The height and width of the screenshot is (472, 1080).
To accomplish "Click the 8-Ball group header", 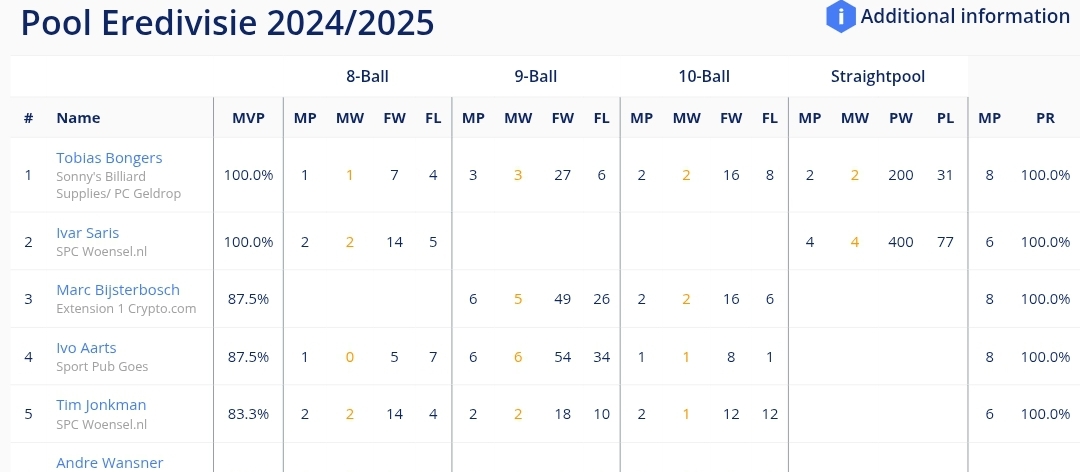I will click(367, 76).
